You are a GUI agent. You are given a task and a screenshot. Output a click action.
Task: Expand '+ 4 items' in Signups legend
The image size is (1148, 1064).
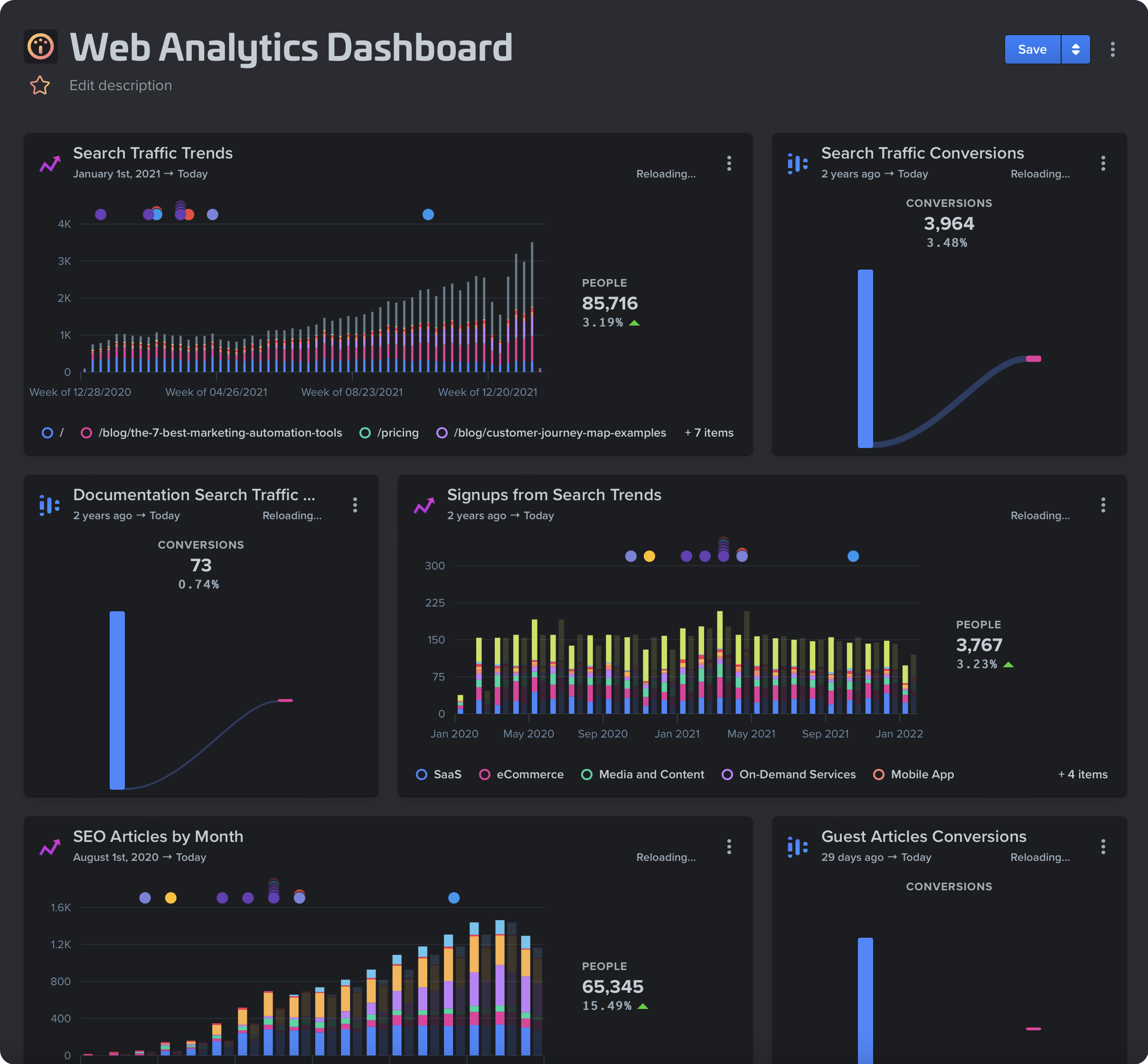[x=1083, y=775]
